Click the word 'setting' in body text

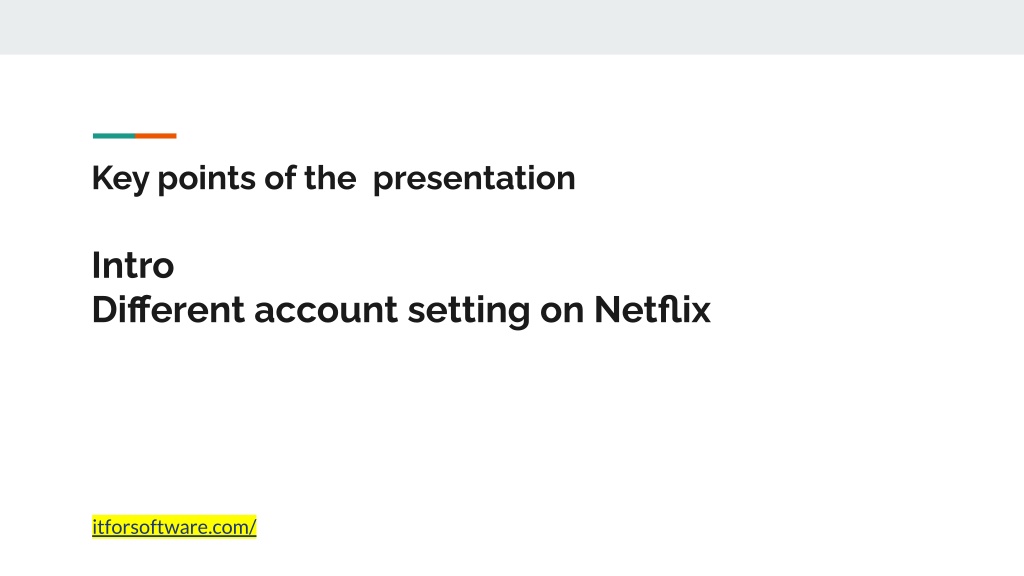pos(469,311)
